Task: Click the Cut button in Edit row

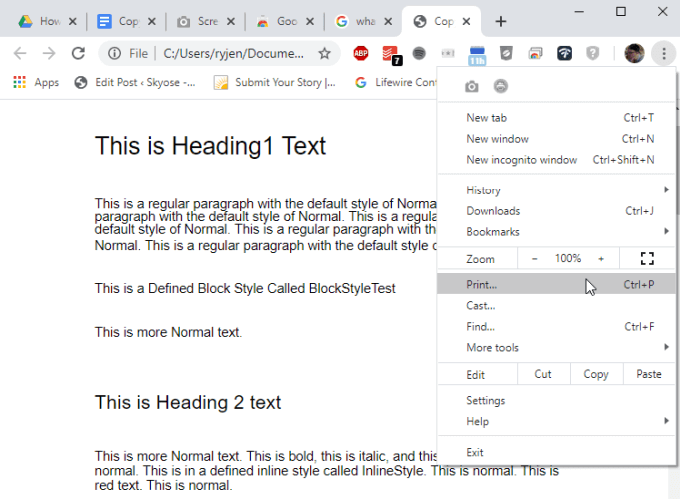Action: coord(543,374)
